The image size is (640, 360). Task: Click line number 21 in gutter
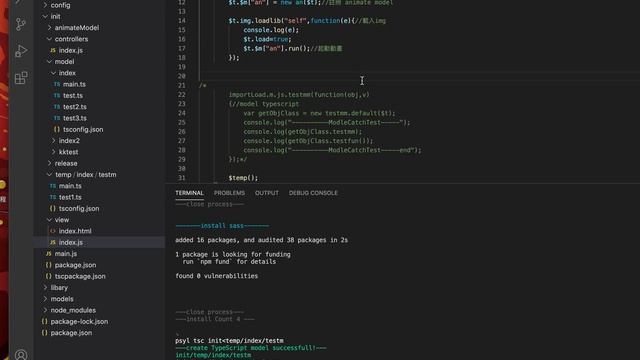click(x=182, y=85)
